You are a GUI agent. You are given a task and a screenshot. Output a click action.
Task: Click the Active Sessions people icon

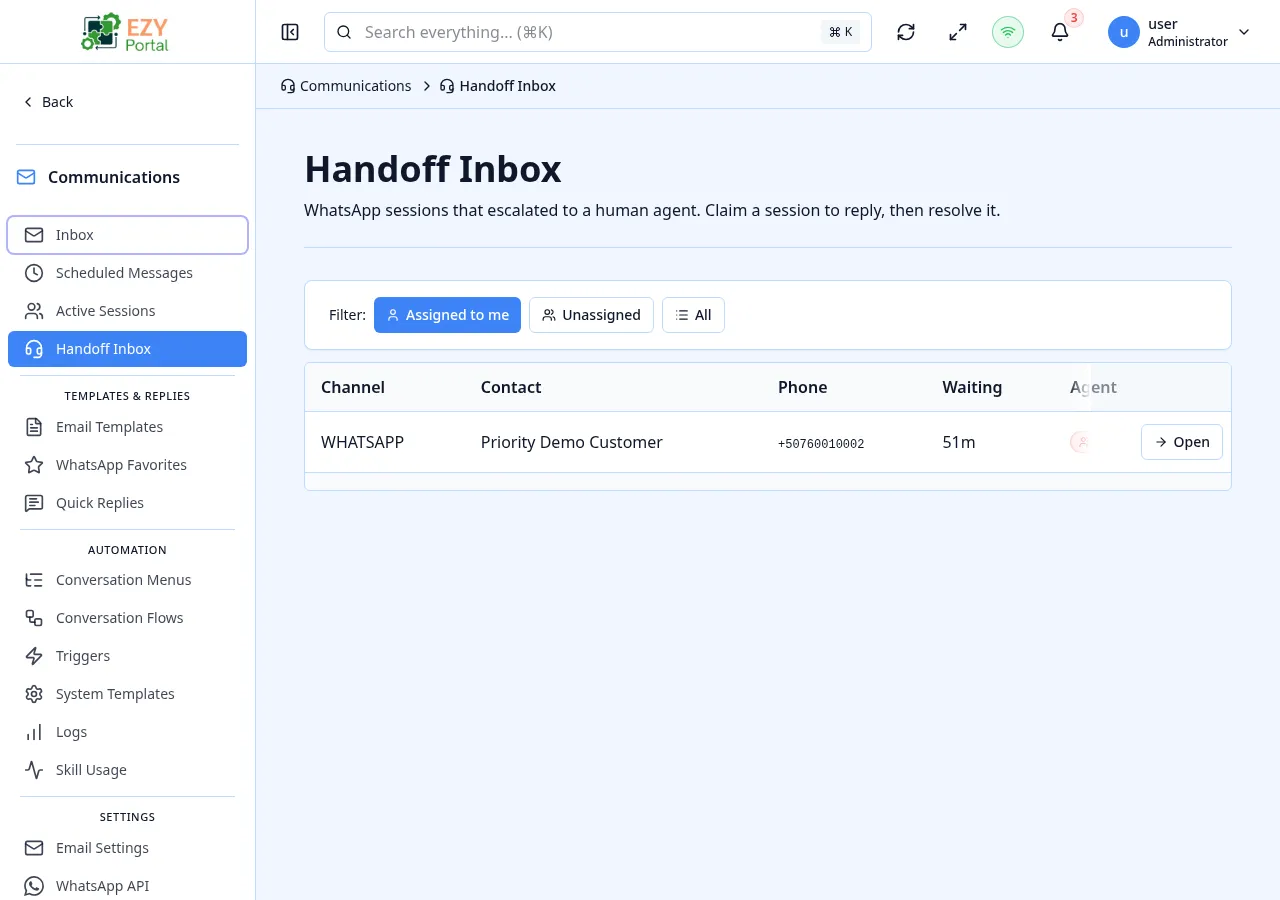34,311
